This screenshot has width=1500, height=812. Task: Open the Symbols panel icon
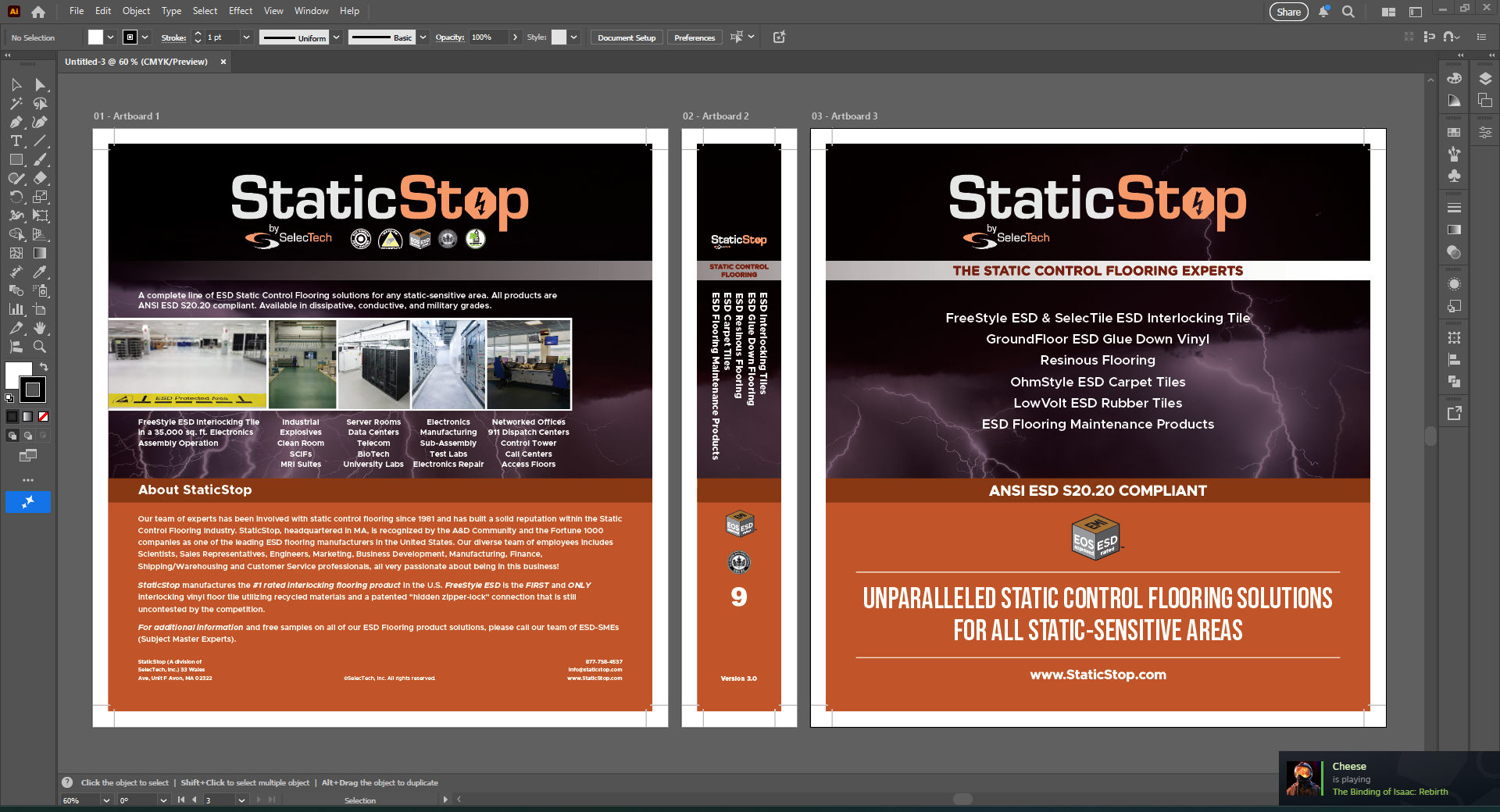[1454, 176]
